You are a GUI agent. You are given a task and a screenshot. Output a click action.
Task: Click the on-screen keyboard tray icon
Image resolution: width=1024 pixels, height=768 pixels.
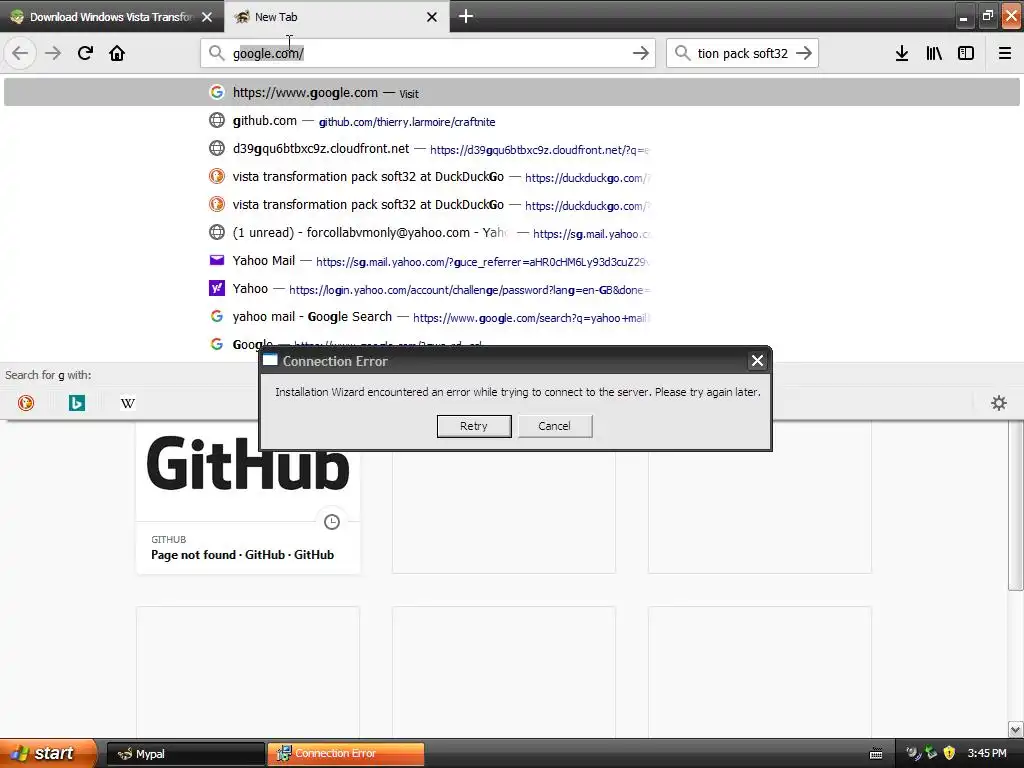click(x=876, y=754)
